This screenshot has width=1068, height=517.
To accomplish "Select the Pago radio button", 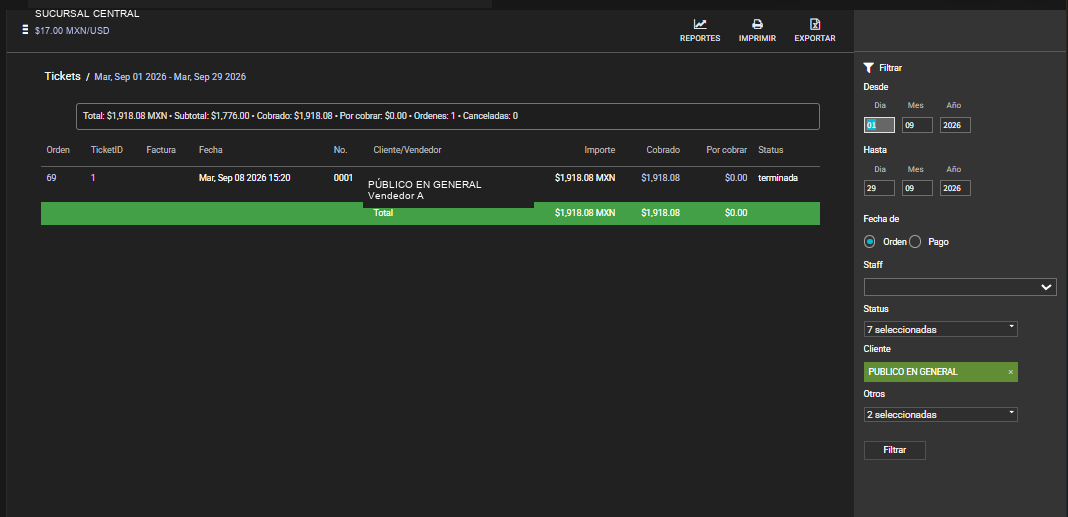I will [x=915, y=242].
